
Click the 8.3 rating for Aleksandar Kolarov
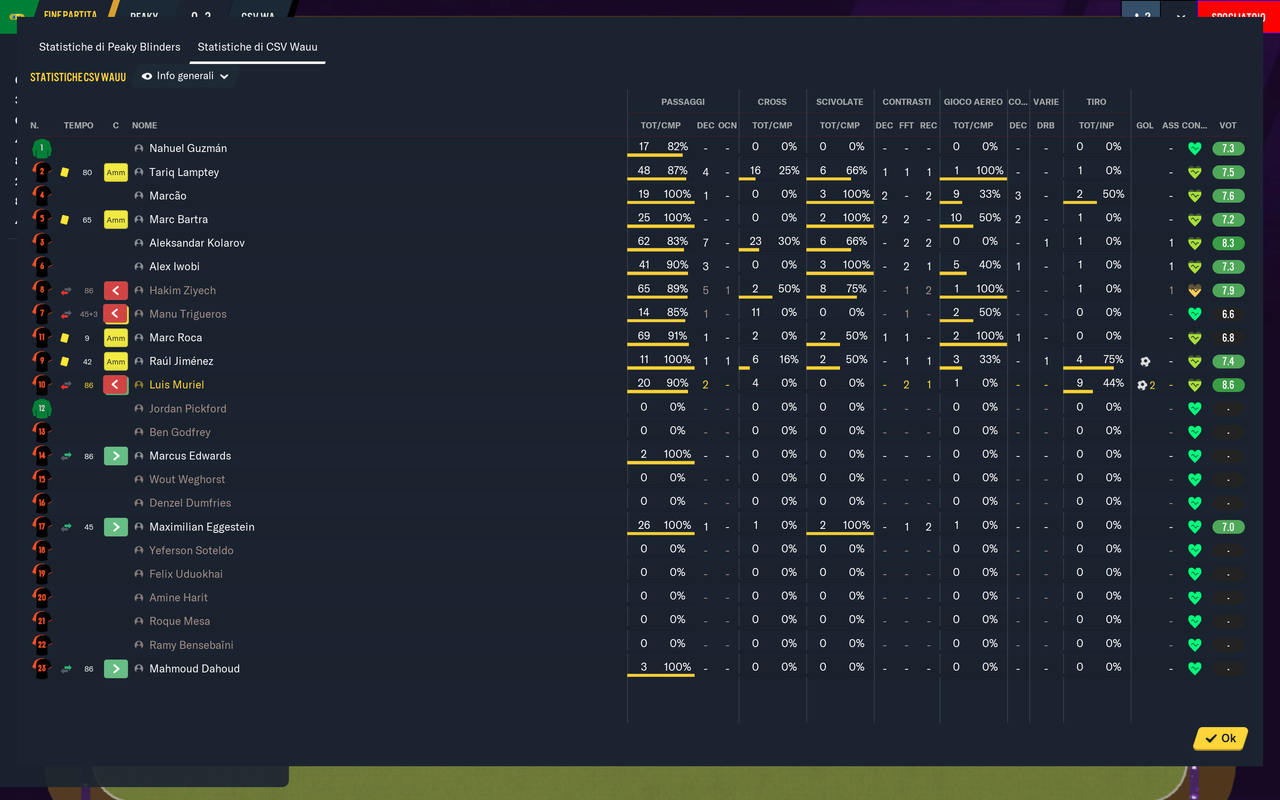1228,243
